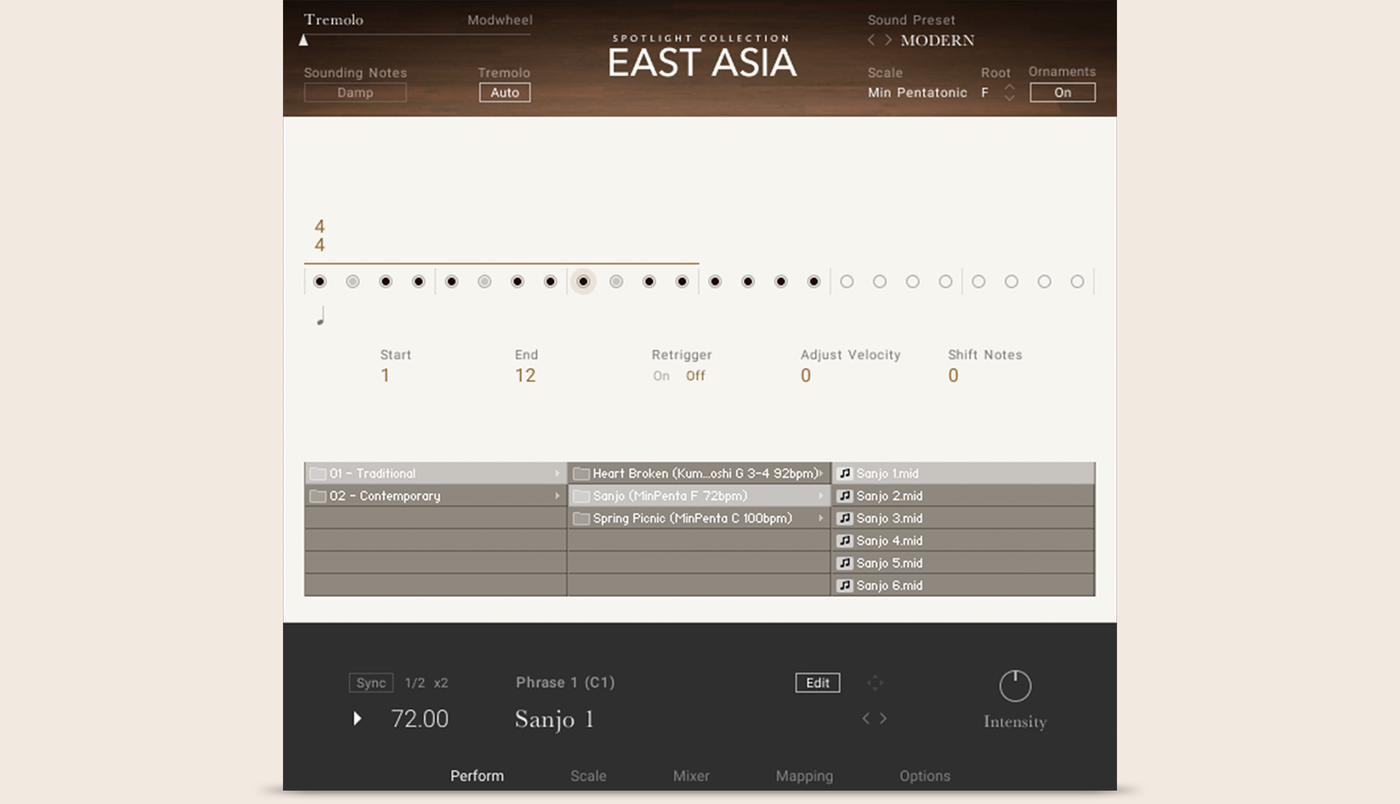Click the Root value F
The height and width of the screenshot is (804, 1400).
pyautogui.click(x=985, y=93)
